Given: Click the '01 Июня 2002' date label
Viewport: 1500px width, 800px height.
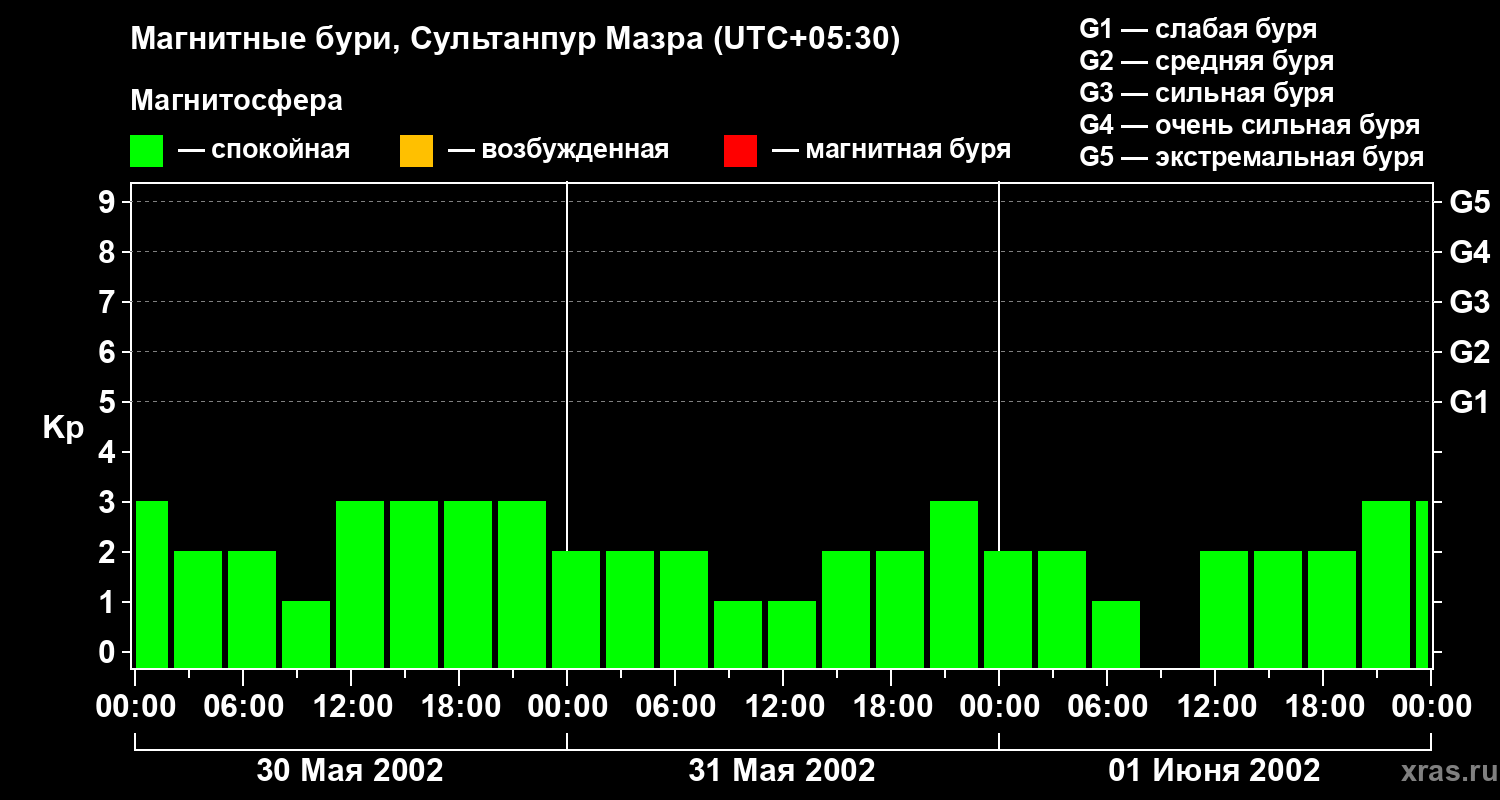Looking at the screenshot, I should pyautogui.click(x=1214, y=771).
